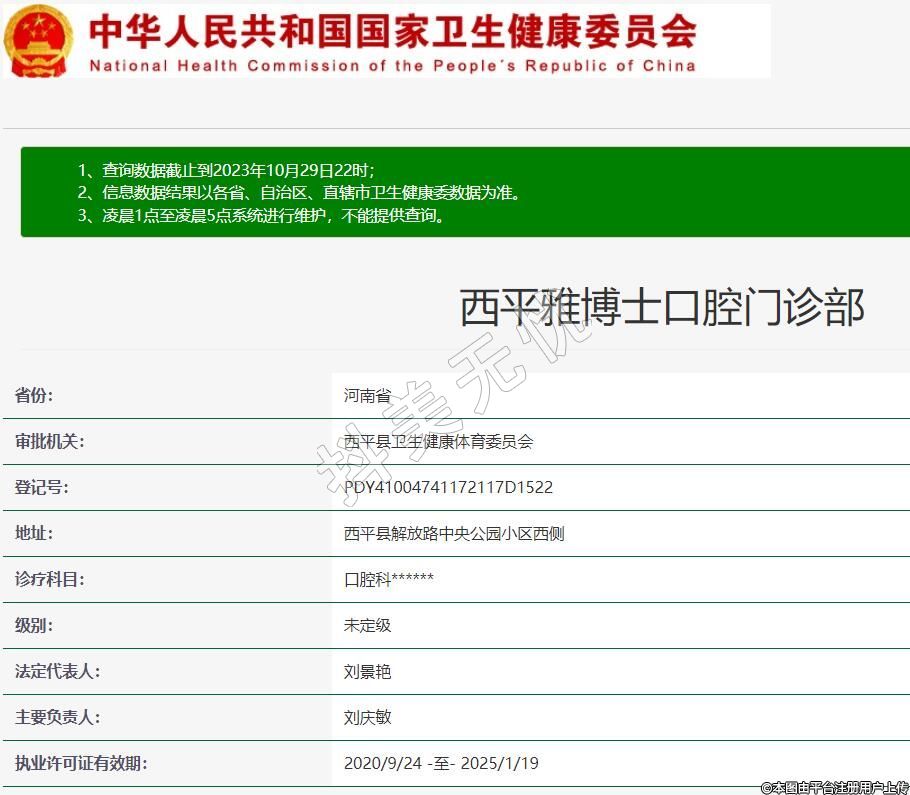Click the license validity period dates
The width and height of the screenshot is (910, 795).
(x=441, y=764)
